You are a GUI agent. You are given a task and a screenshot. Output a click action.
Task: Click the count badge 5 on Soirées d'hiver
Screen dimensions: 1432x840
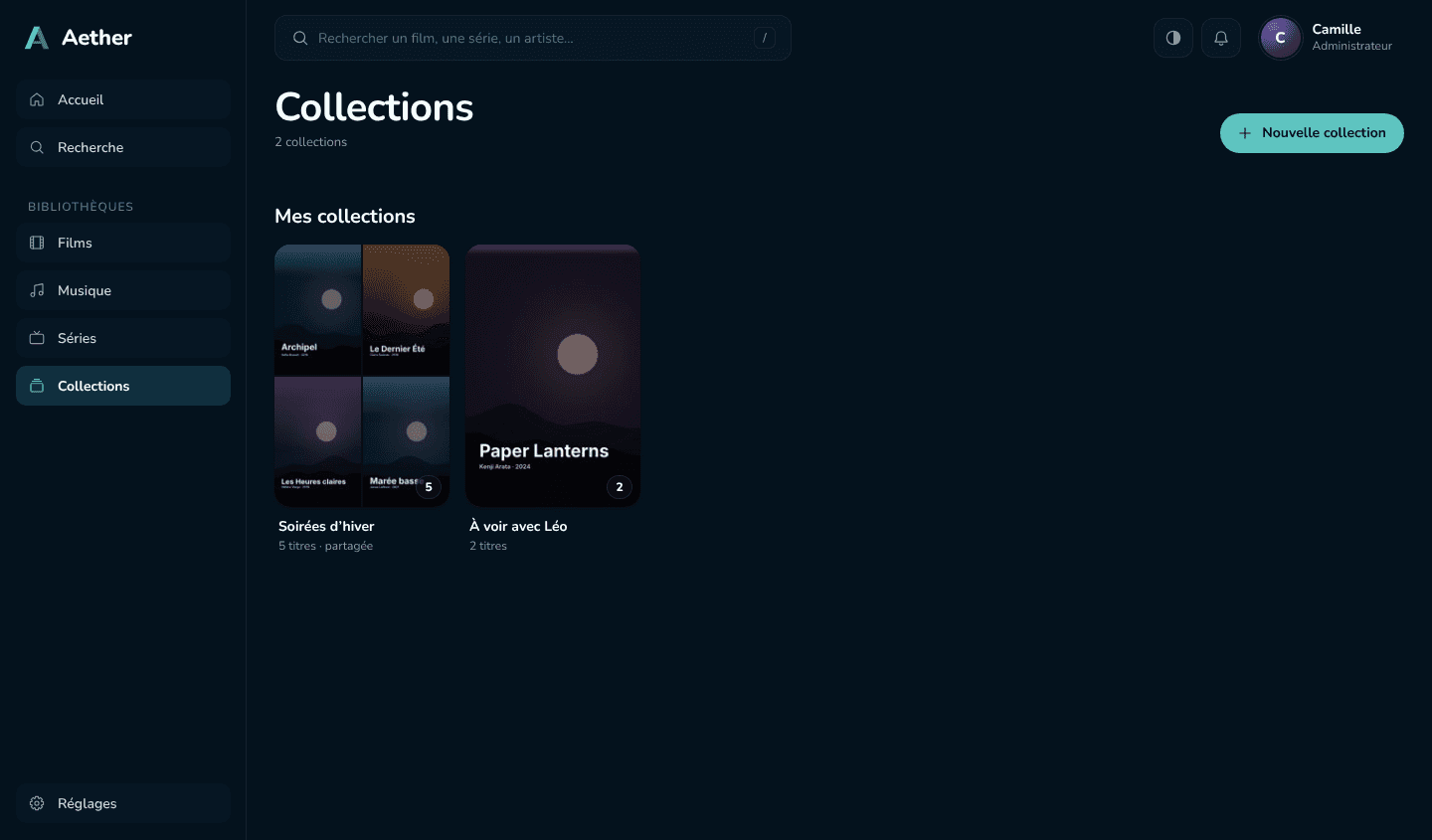[x=429, y=487]
